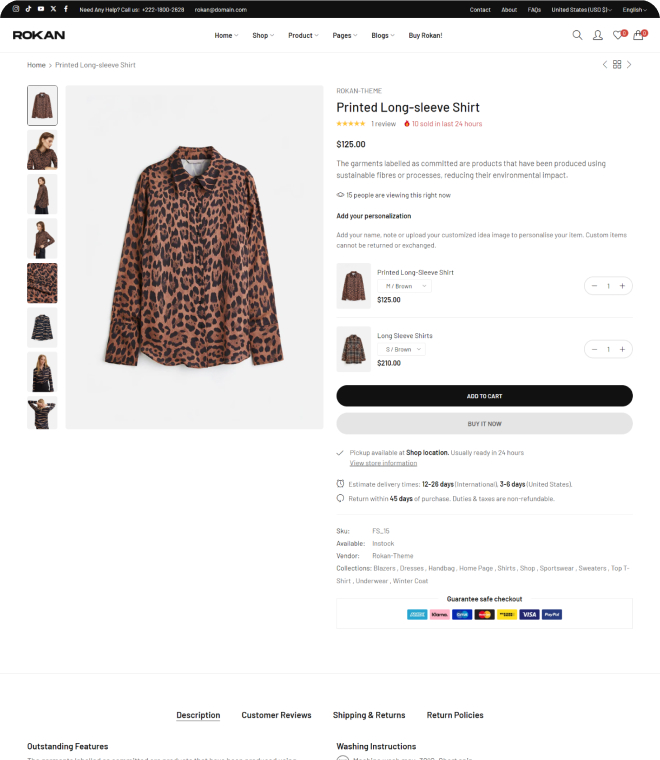Go to next product arrow
The width and height of the screenshot is (660, 760).
(x=629, y=64)
